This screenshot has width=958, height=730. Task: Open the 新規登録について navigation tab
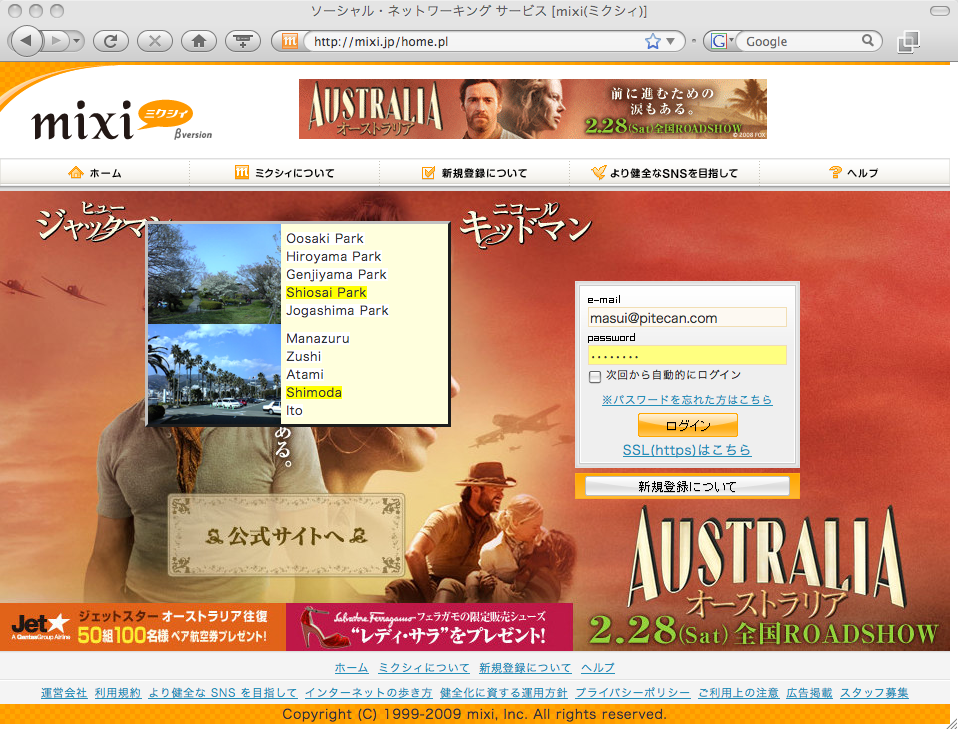pyautogui.click(x=475, y=173)
